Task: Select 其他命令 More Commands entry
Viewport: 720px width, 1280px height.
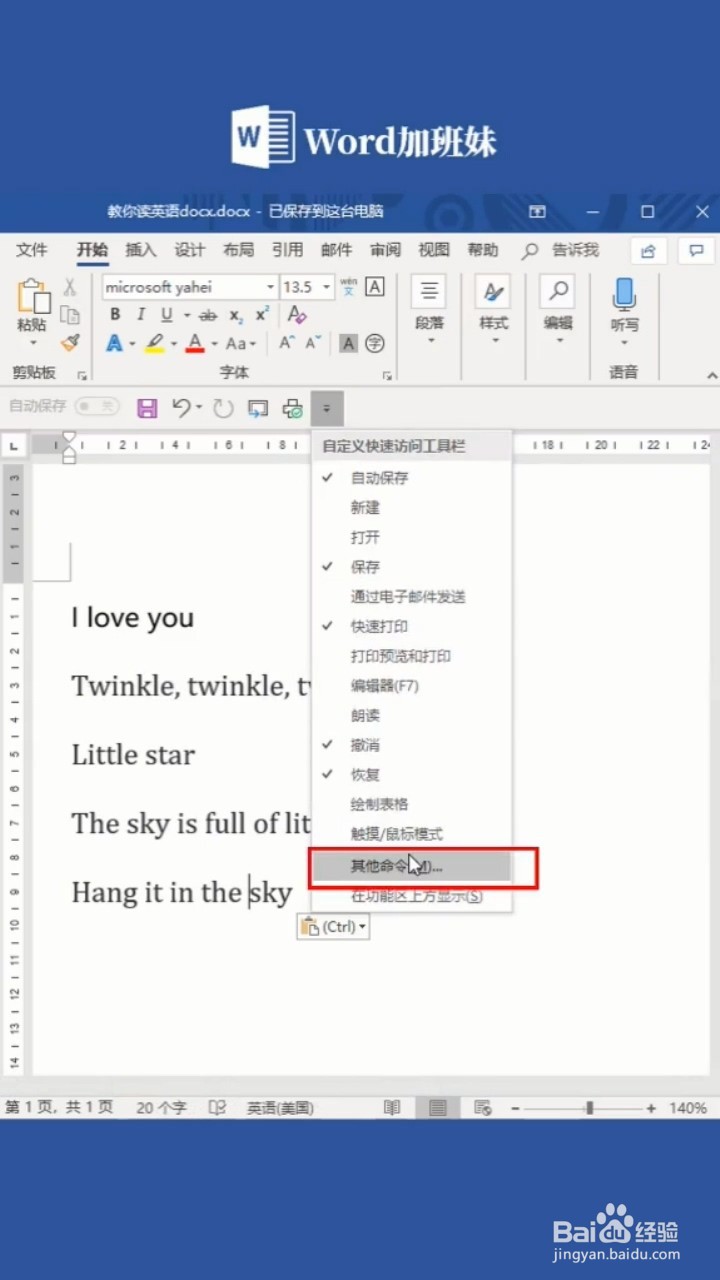Action: click(412, 866)
